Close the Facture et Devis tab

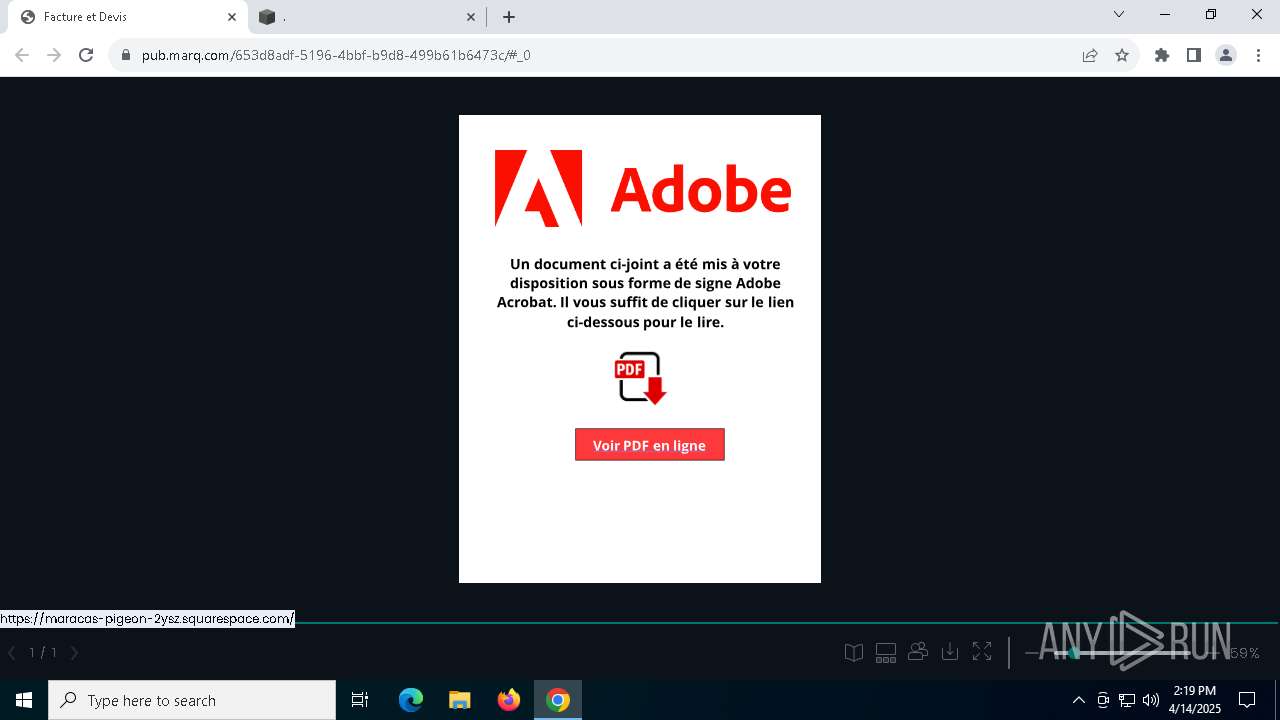pos(232,17)
